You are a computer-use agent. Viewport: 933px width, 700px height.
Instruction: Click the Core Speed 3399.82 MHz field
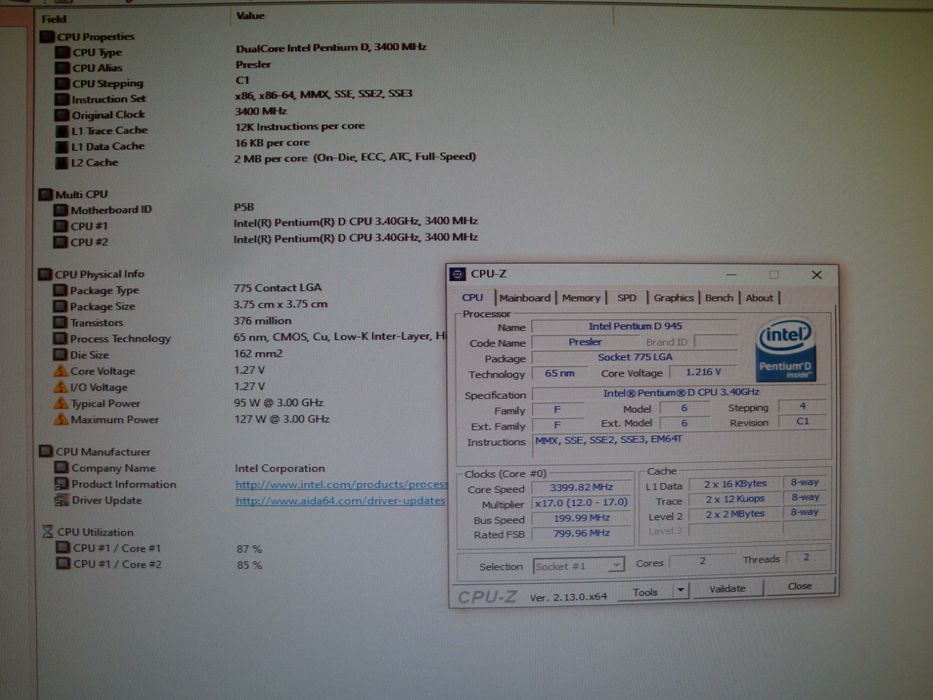tap(581, 488)
